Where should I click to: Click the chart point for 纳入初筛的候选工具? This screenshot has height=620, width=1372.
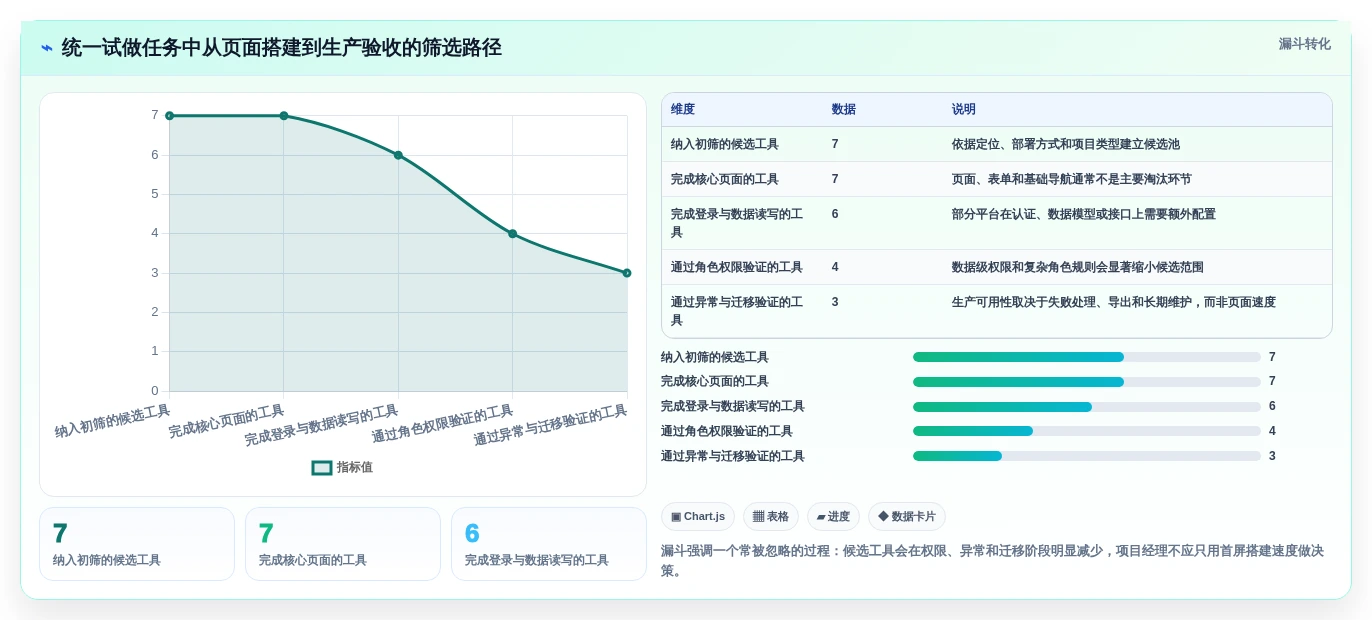169,116
